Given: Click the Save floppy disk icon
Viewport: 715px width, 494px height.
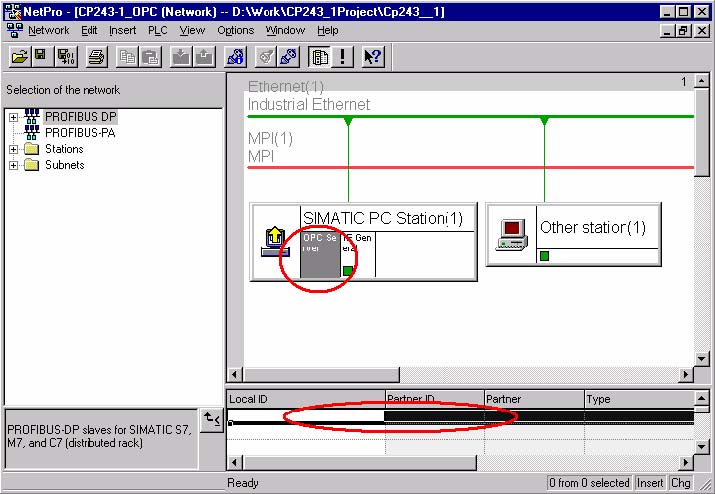Looking at the screenshot, I should tap(42, 57).
